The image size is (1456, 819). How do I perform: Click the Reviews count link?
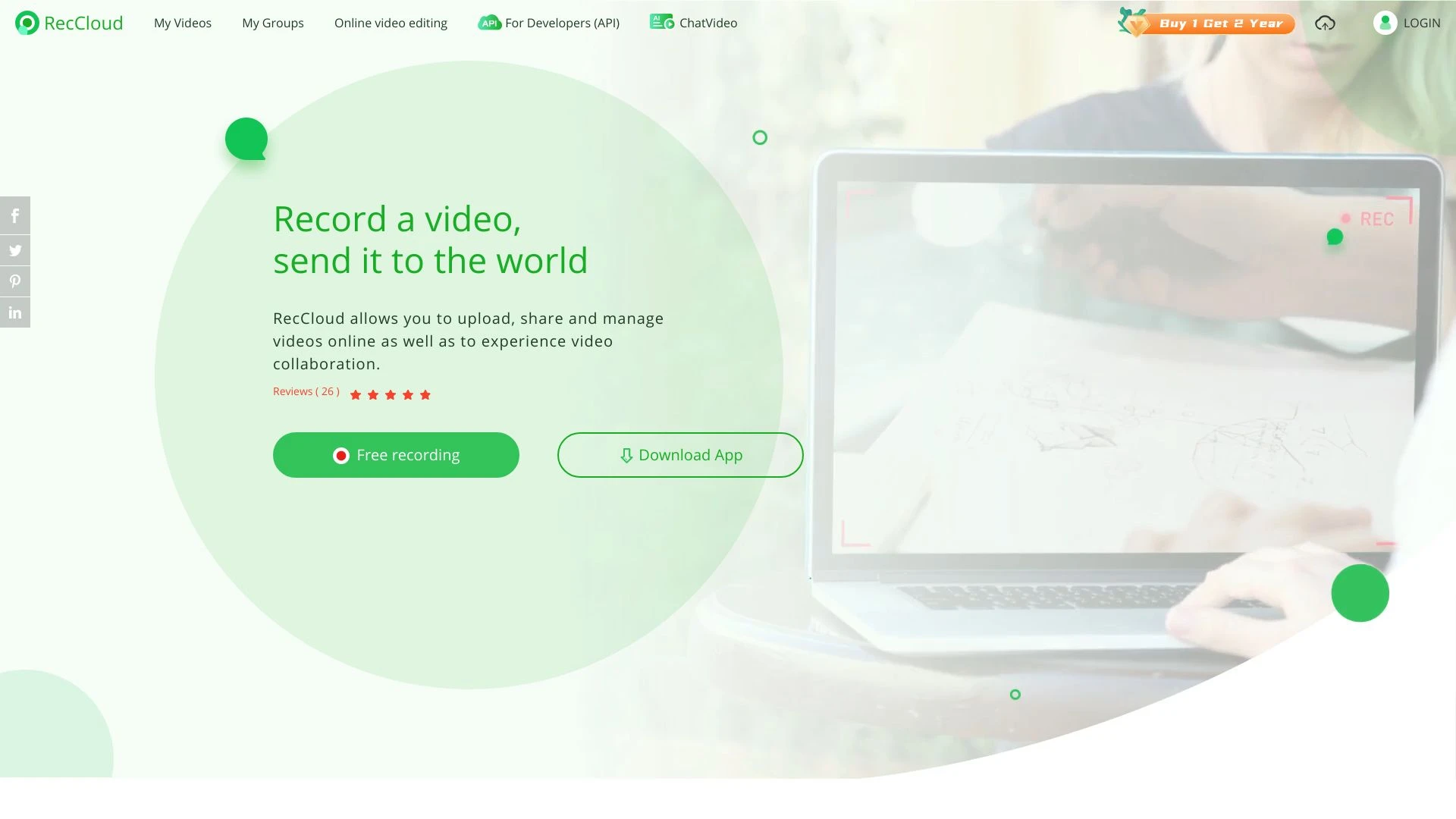click(x=306, y=392)
